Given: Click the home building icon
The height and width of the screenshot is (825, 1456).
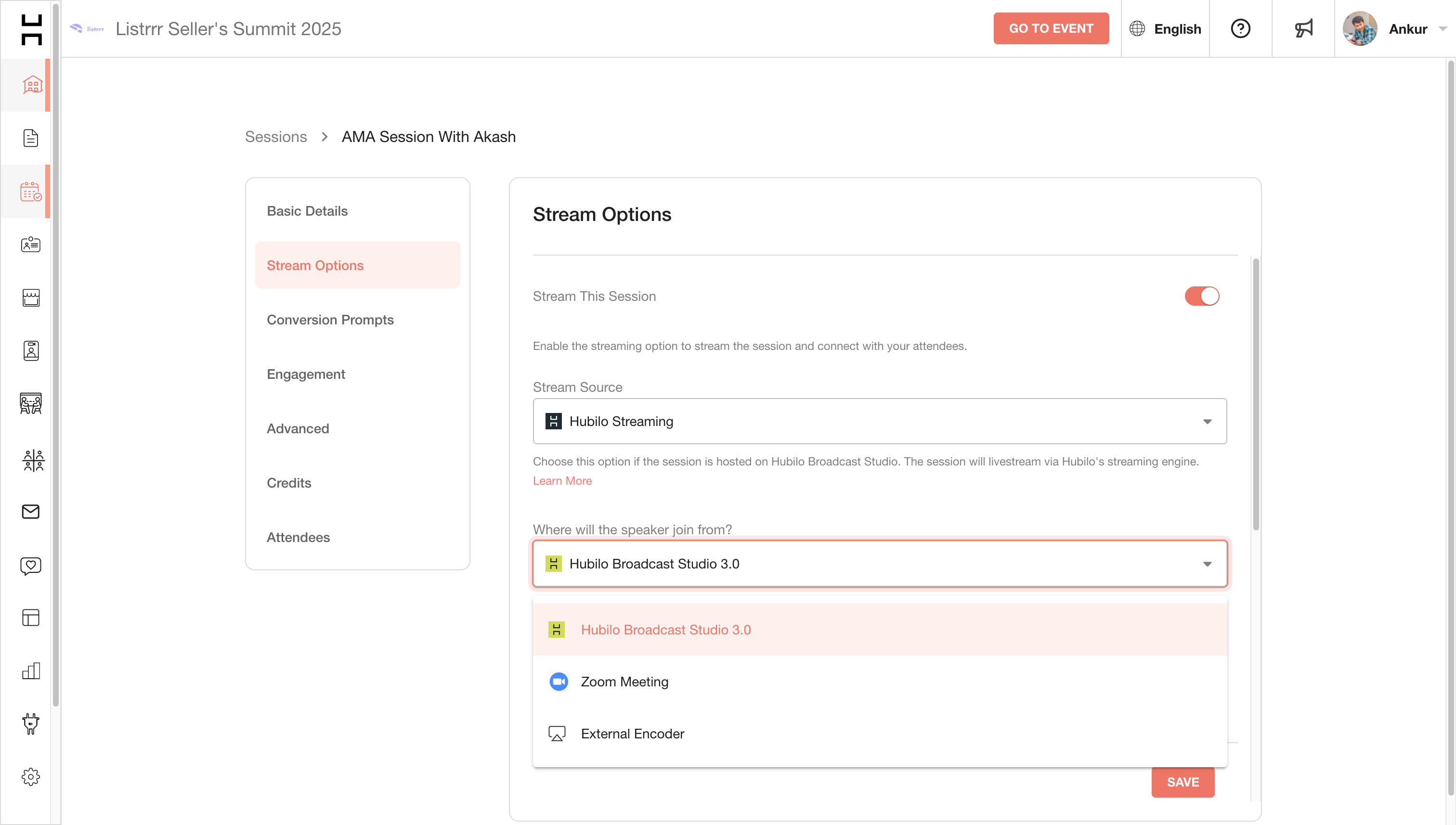Looking at the screenshot, I should (x=32, y=85).
